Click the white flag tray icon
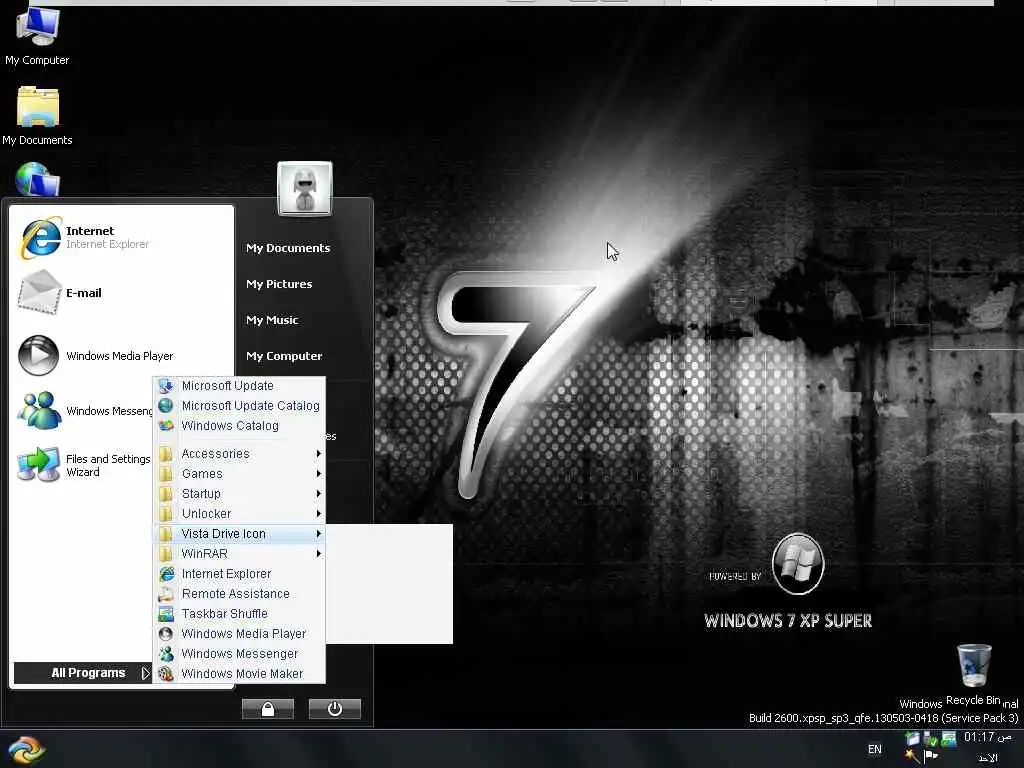 [931, 756]
